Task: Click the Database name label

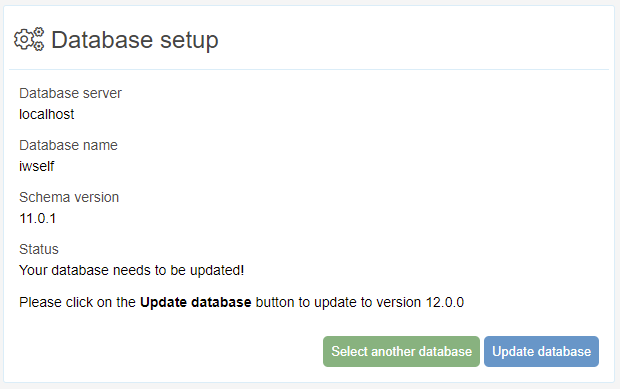Action: click(68, 145)
